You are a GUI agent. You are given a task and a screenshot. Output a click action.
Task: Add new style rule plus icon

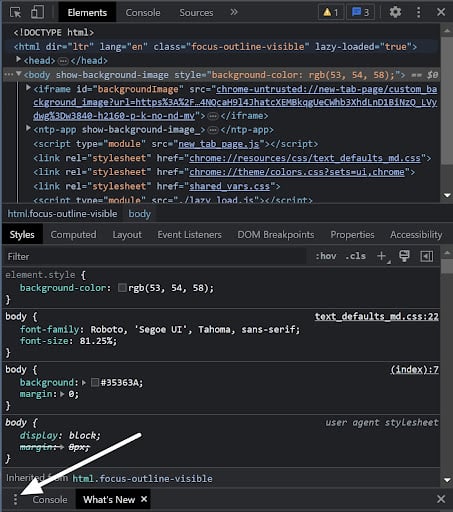click(x=382, y=256)
